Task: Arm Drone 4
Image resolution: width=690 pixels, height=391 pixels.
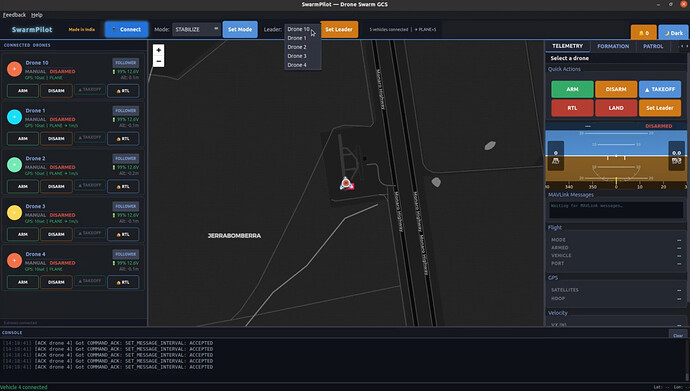Action: pyautogui.click(x=23, y=282)
